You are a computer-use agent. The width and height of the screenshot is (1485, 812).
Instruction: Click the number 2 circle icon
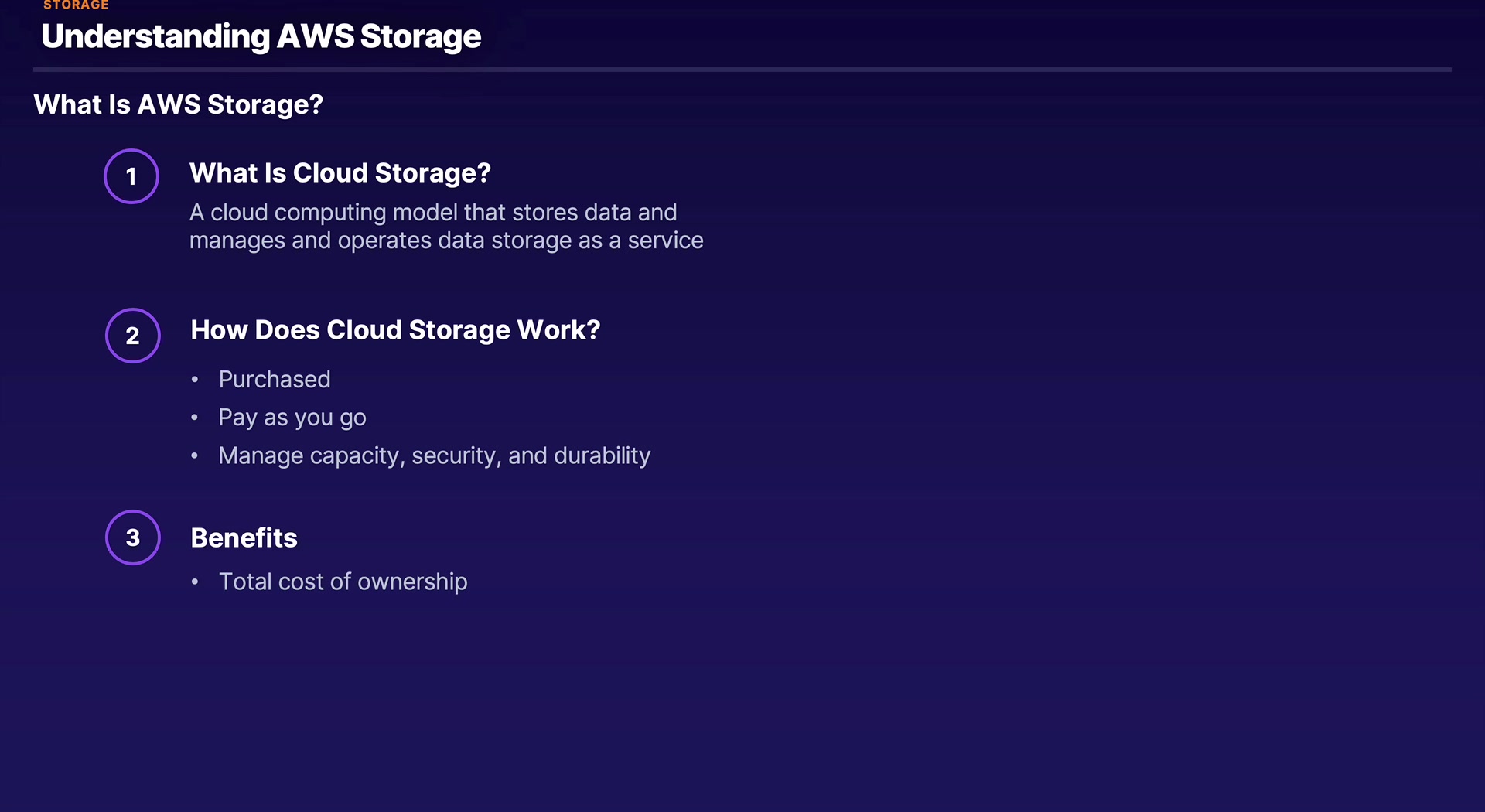133,336
